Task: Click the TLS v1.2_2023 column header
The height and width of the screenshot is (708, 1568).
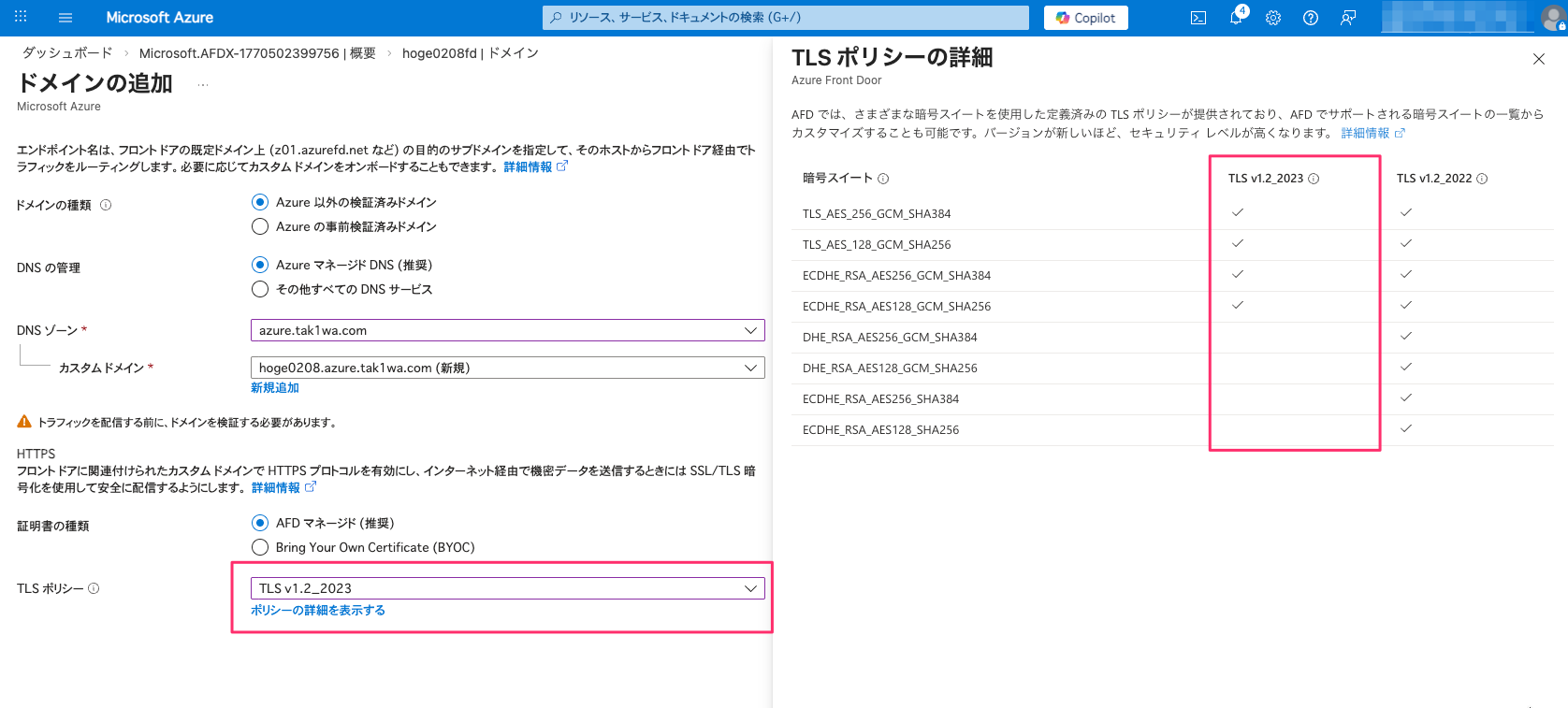Action: [1266, 179]
